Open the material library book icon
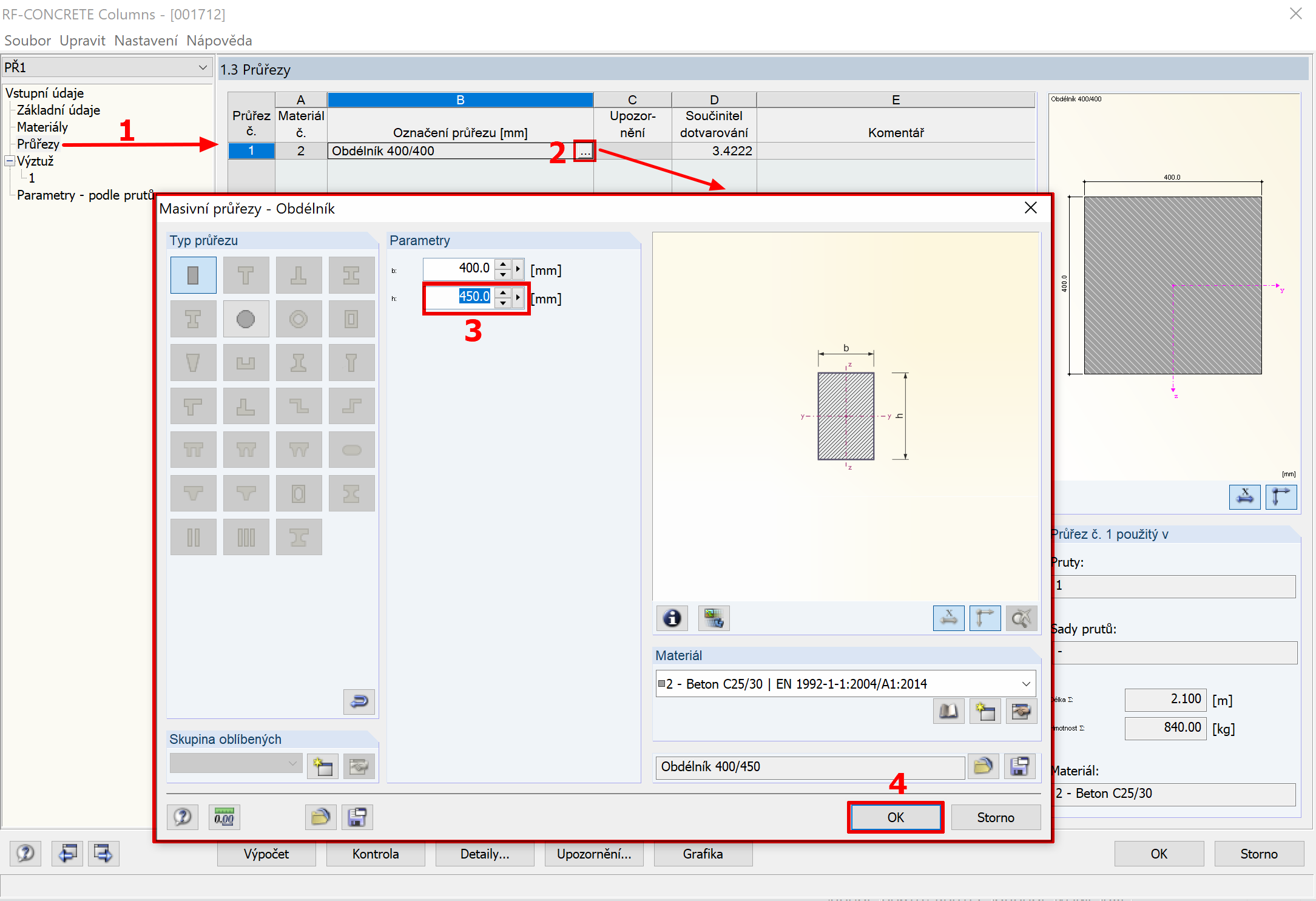The width and height of the screenshot is (1316, 901). 948,711
